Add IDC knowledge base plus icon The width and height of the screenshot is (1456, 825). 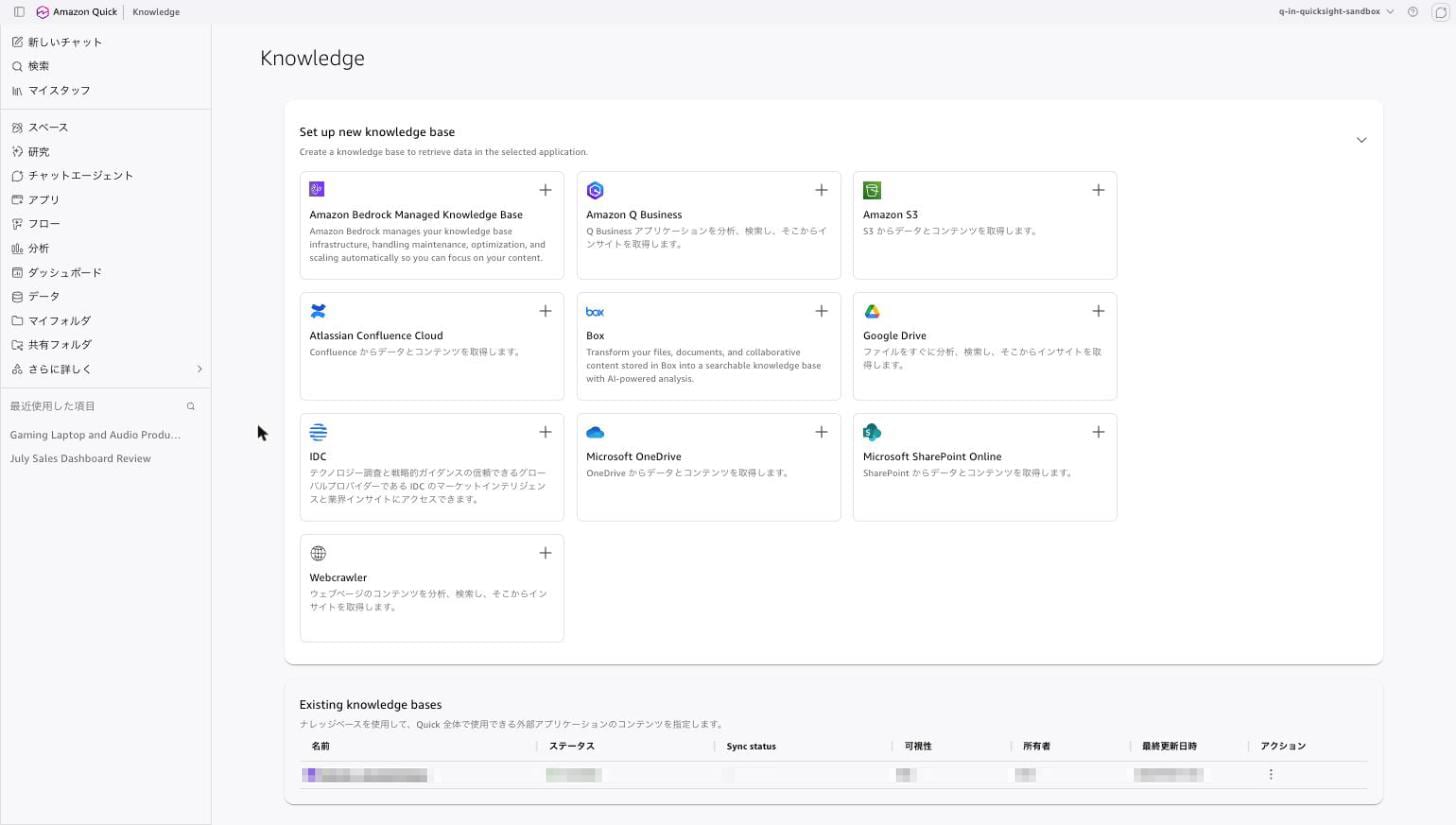click(x=545, y=432)
